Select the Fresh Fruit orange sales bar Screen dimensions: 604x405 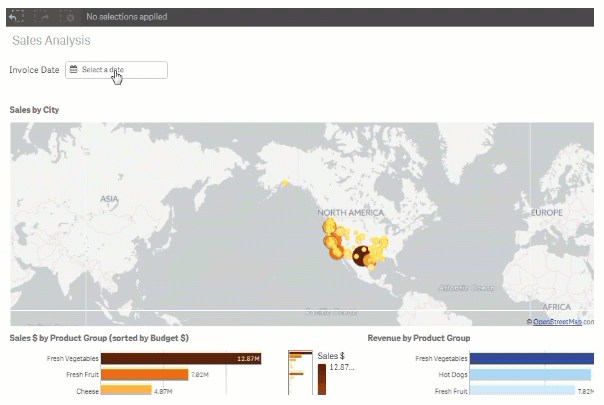[144, 375]
